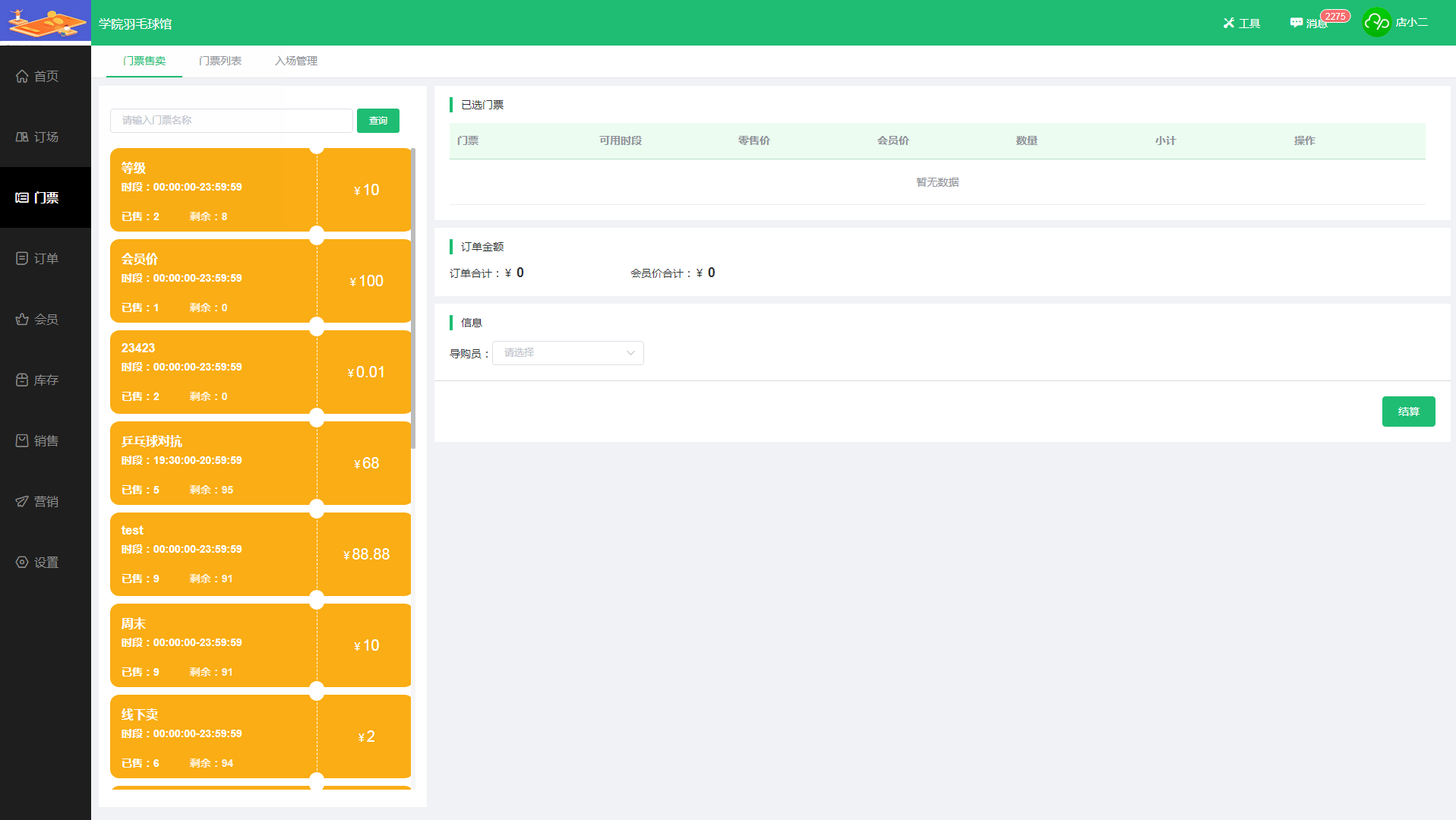
Task: Click the 店小二 user avatar
Action: [1376, 23]
